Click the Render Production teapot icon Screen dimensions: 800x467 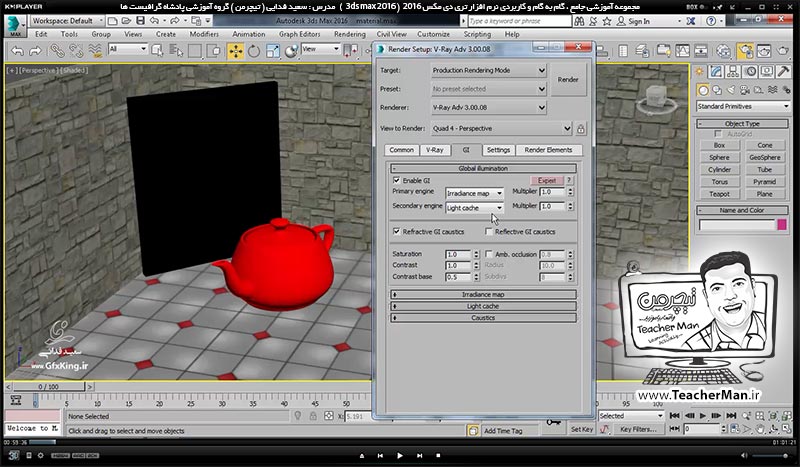click(x=783, y=51)
